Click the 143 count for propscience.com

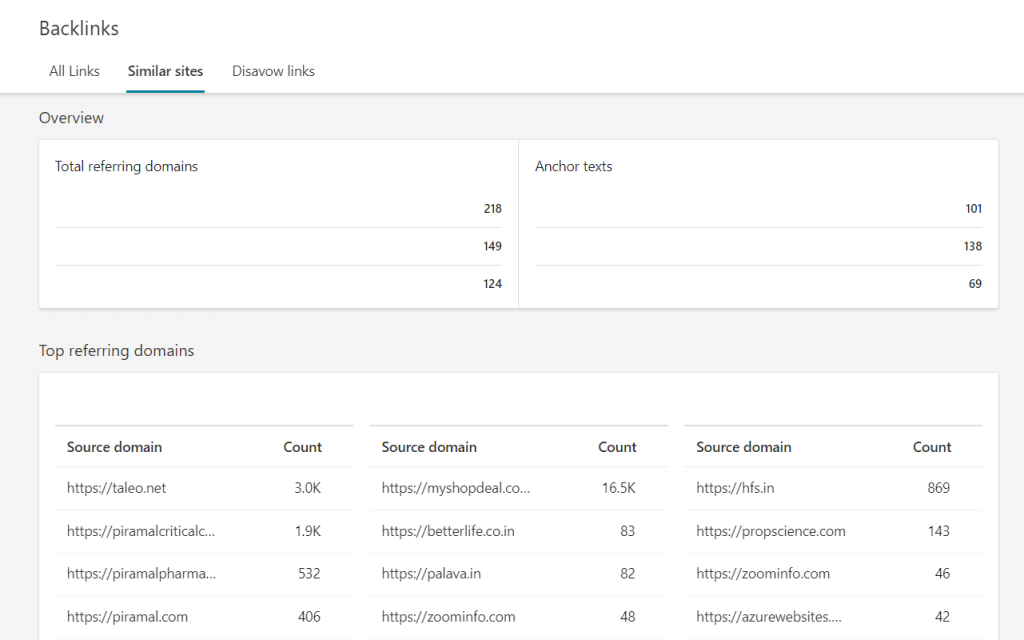click(938, 531)
